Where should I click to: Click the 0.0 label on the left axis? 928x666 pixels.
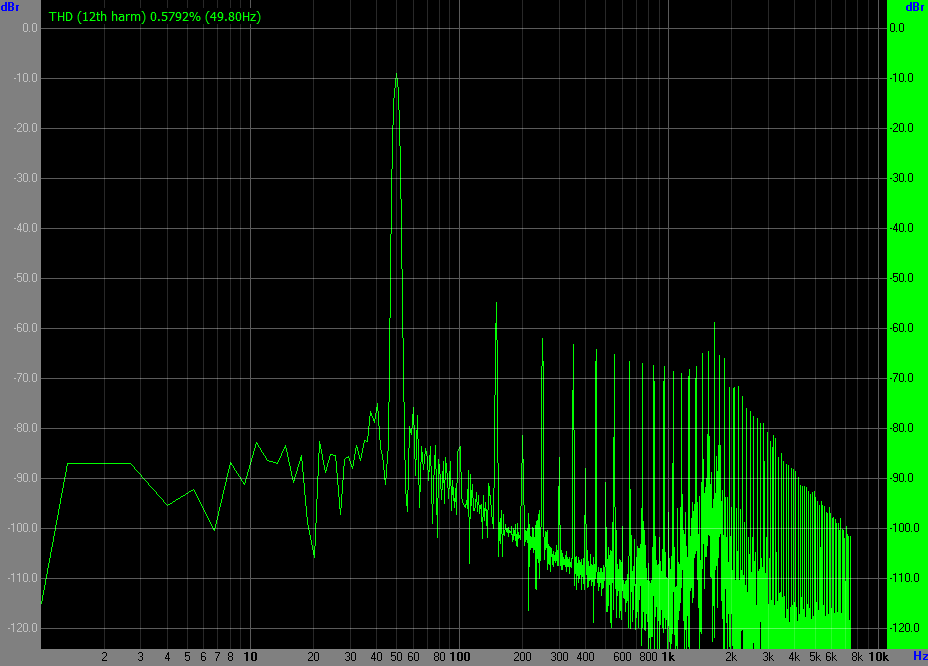coord(30,28)
